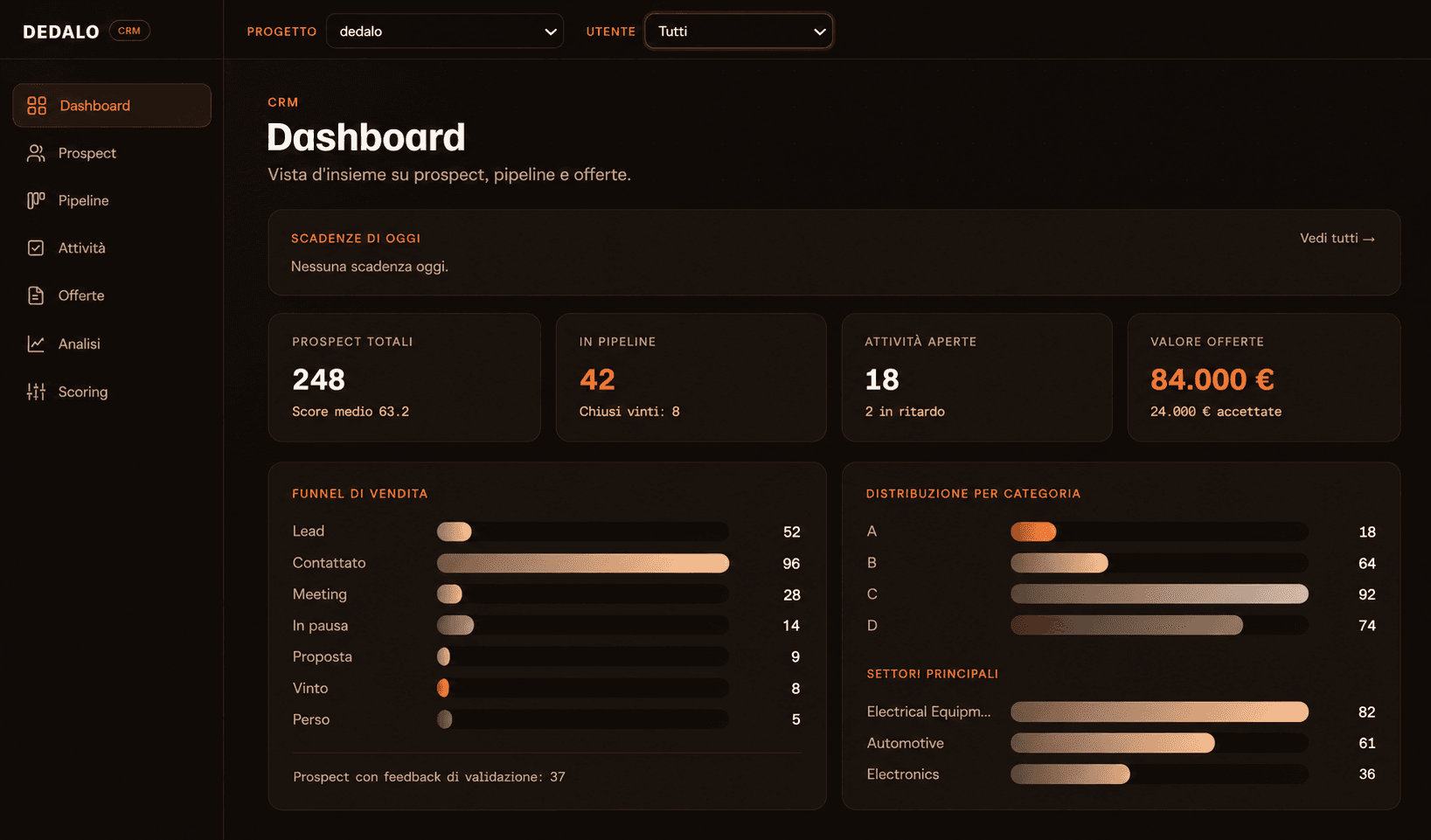Screen dimensions: 1431x840
Task: Click the DEDALO logo text
Action: [x=61, y=31]
